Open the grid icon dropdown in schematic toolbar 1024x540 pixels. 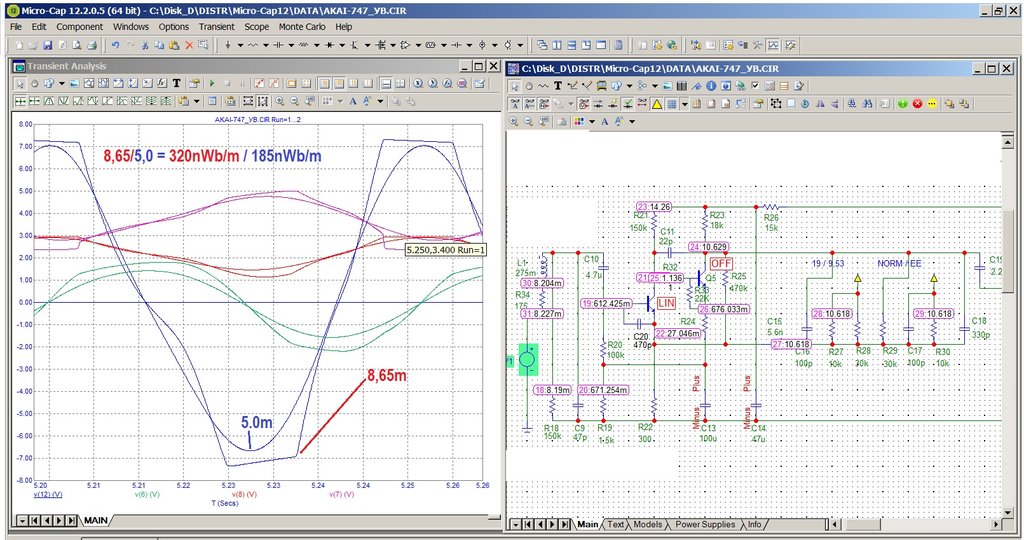[684, 104]
